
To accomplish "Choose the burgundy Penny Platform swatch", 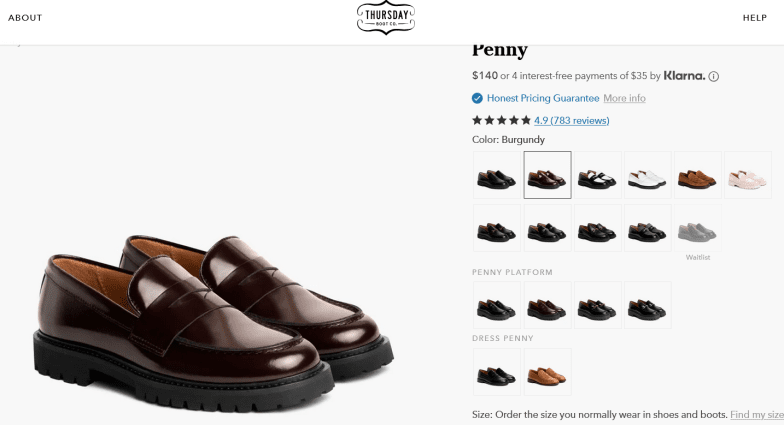I will [x=547, y=306].
